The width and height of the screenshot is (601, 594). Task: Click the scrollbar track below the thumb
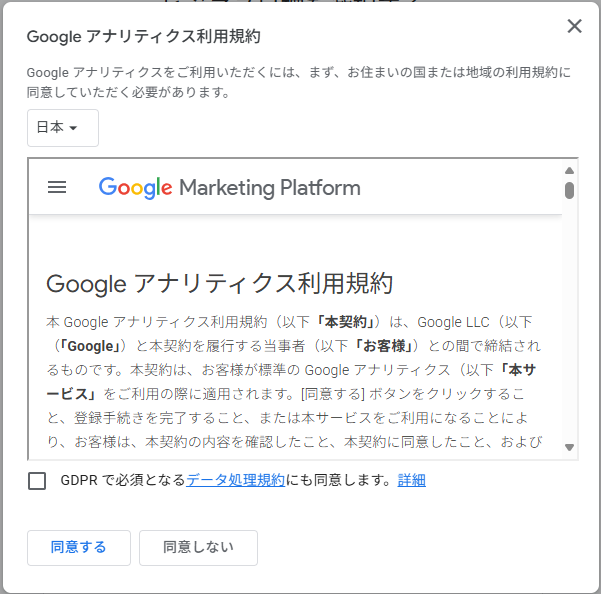[x=569, y=320]
